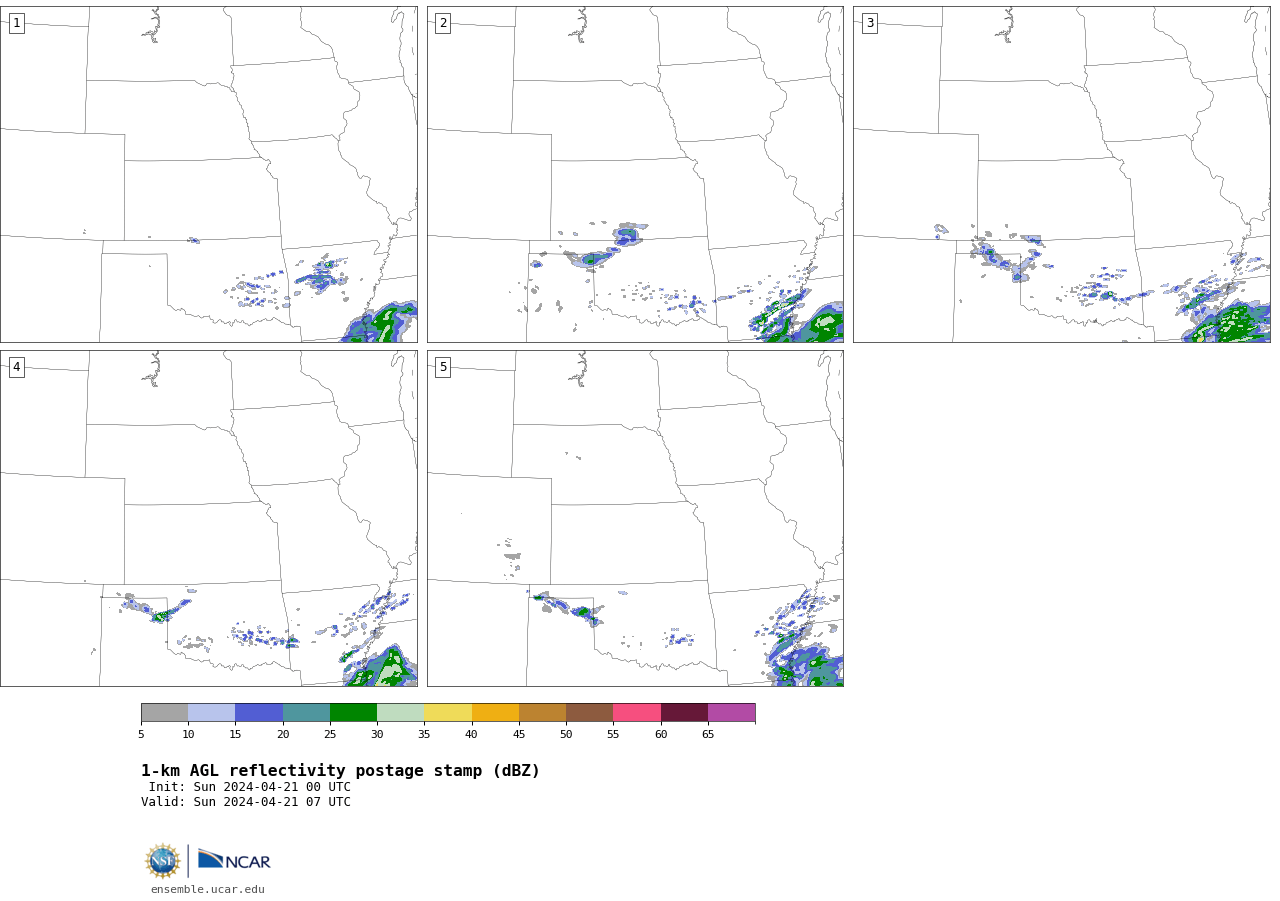Click the NCAR logo
1280x901 pixels.
click(x=234, y=861)
